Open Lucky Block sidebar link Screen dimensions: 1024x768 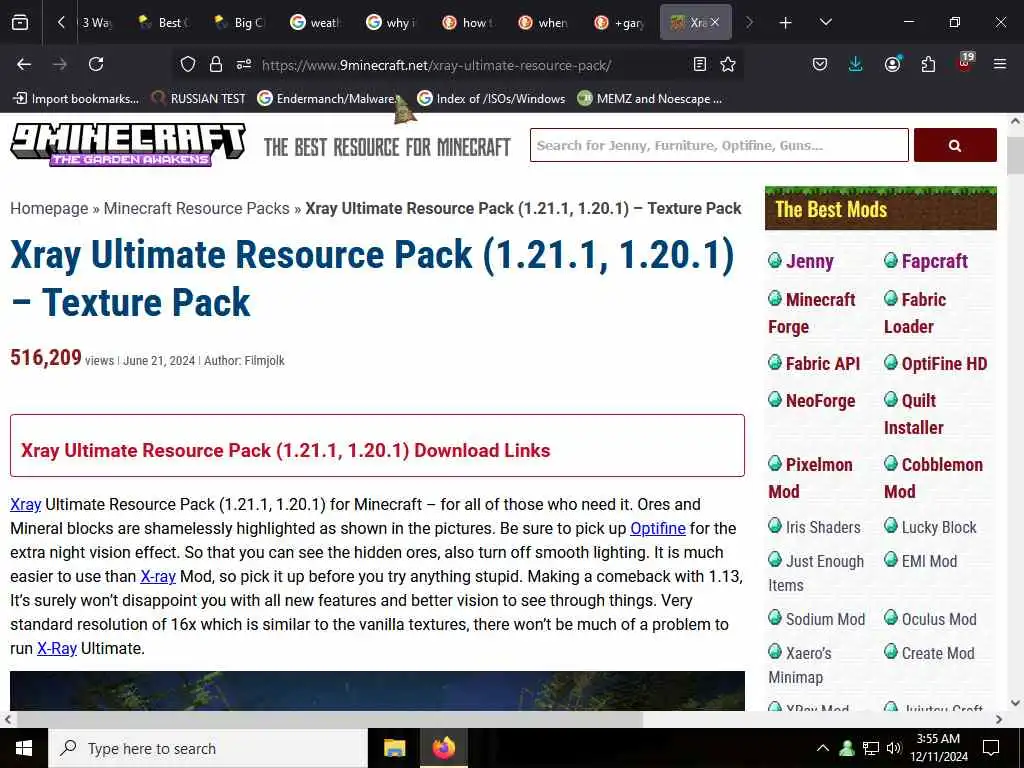938,527
